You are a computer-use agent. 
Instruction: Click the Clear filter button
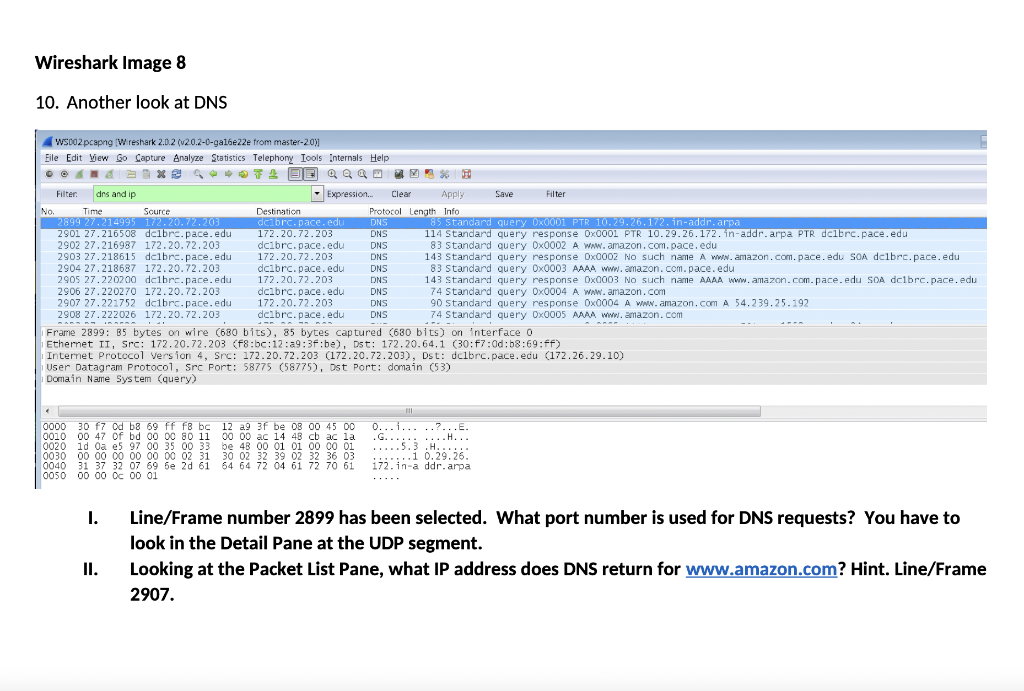coord(401,194)
